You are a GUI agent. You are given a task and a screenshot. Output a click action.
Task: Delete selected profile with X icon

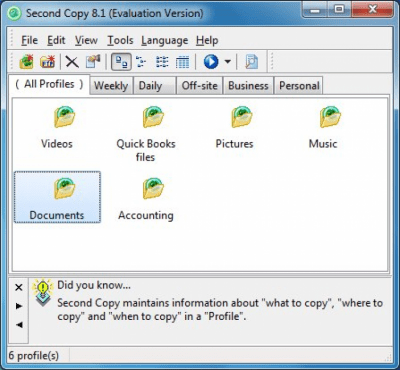(x=72, y=62)
